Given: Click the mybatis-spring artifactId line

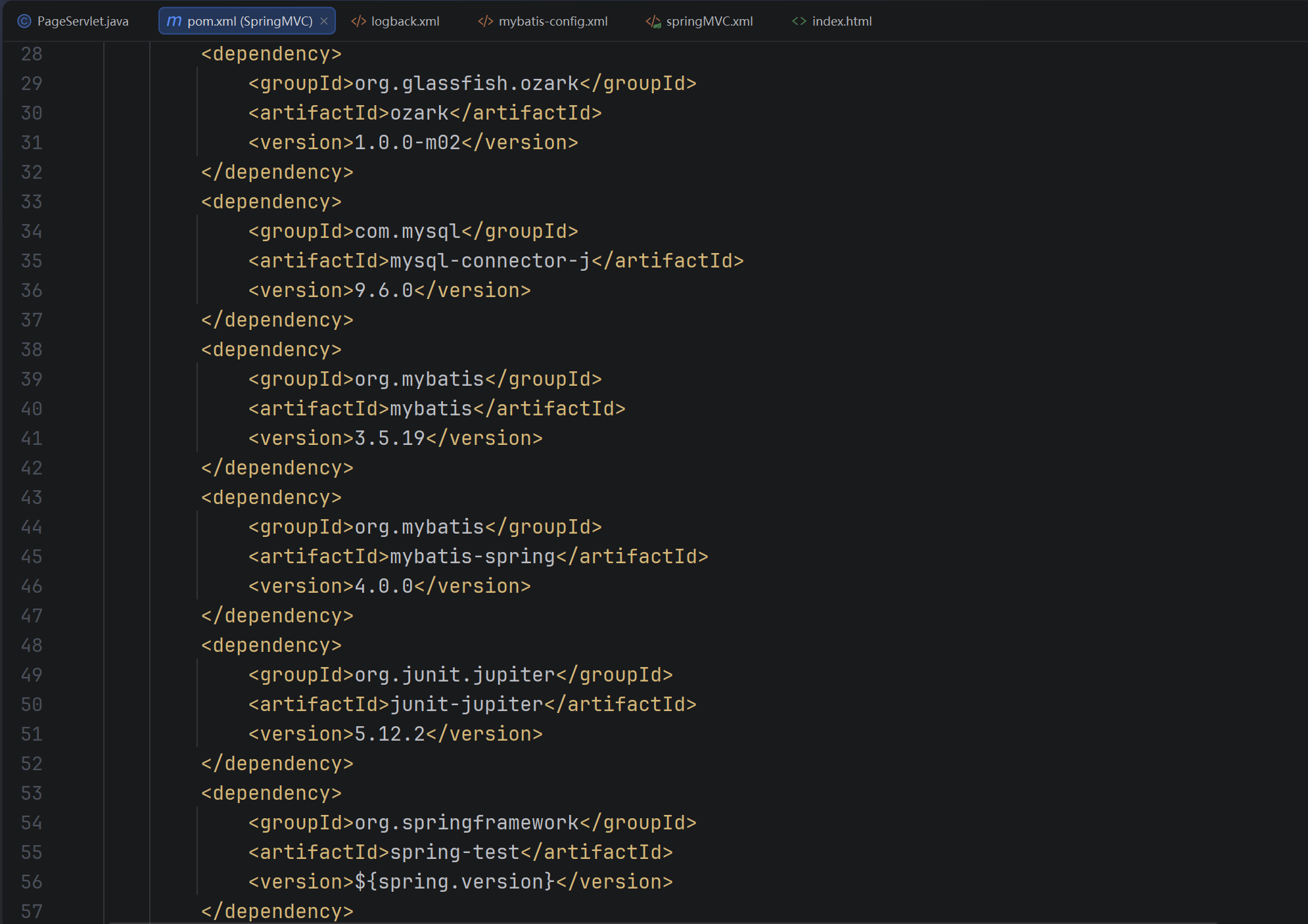Looking at the screenshot, I should click(x=478, y=557).
